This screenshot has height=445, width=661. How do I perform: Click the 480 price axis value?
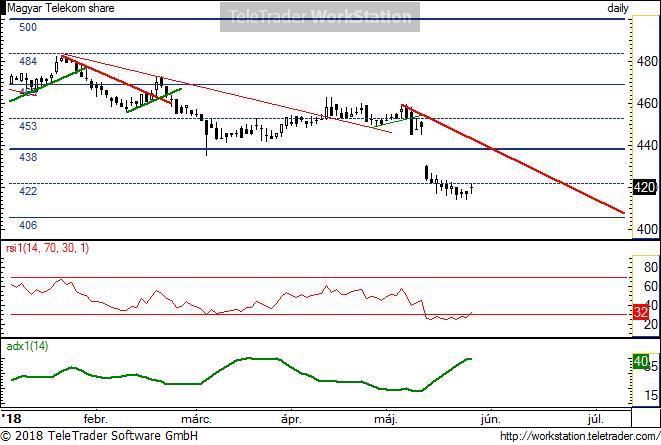tap(647, 62)
